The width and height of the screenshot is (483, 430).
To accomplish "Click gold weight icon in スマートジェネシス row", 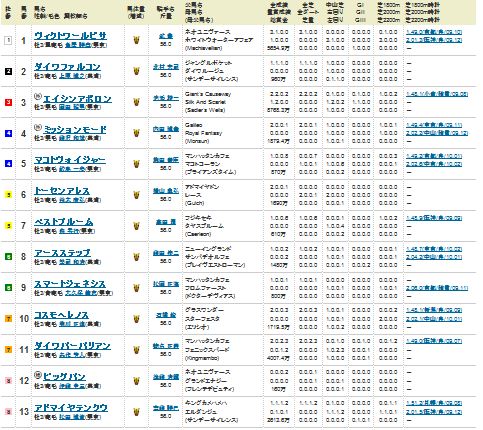I will pyautogui.click(x=136, y=288).
